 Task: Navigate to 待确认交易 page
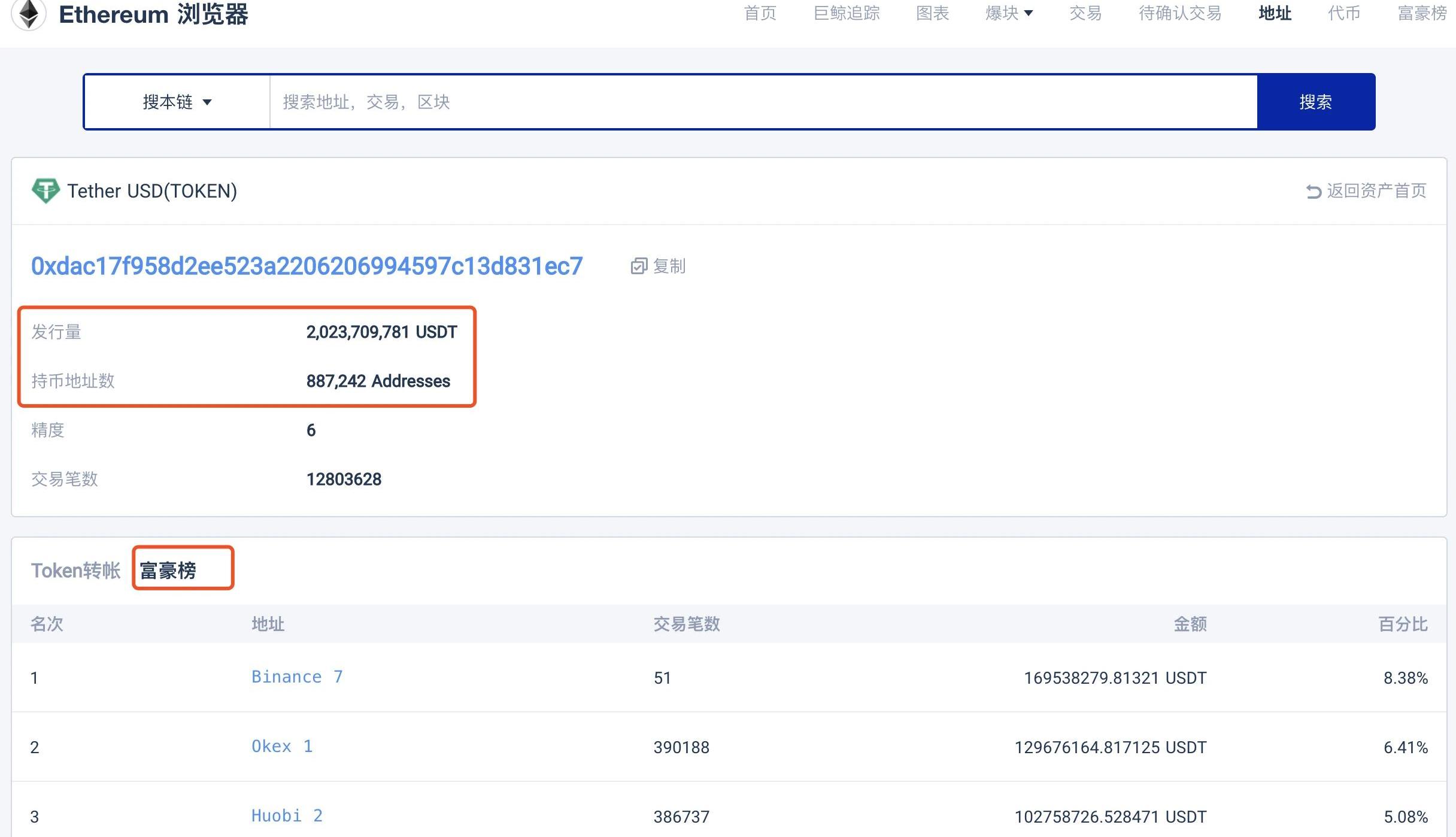[1179, 13]
